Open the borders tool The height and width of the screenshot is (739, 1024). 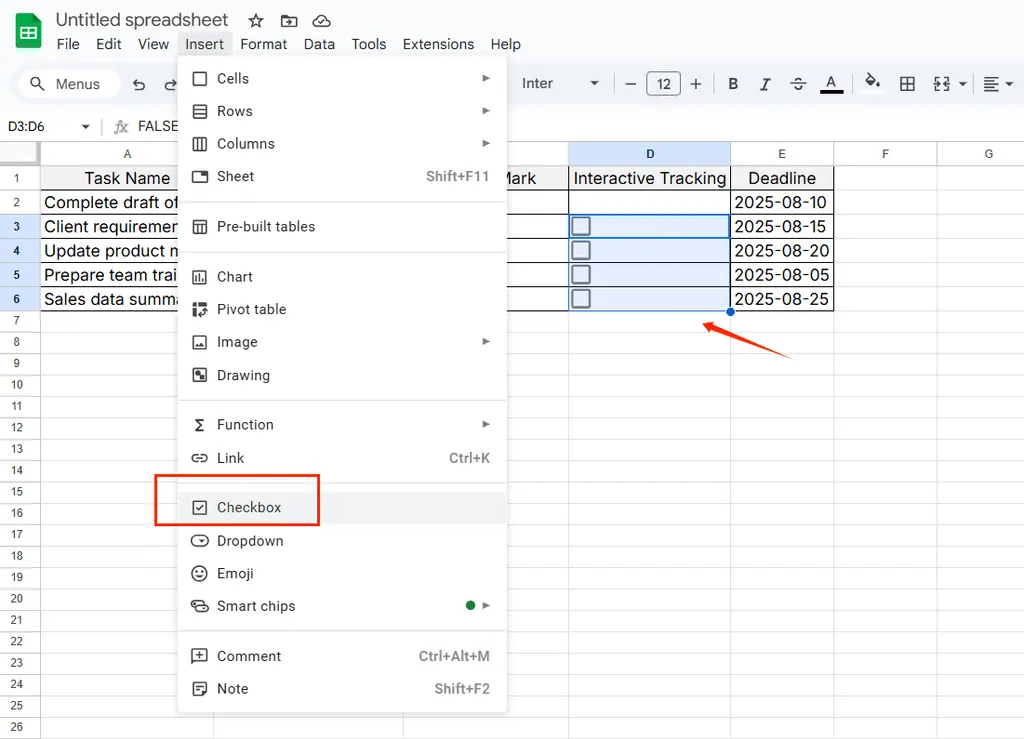[x=907, y=84]
